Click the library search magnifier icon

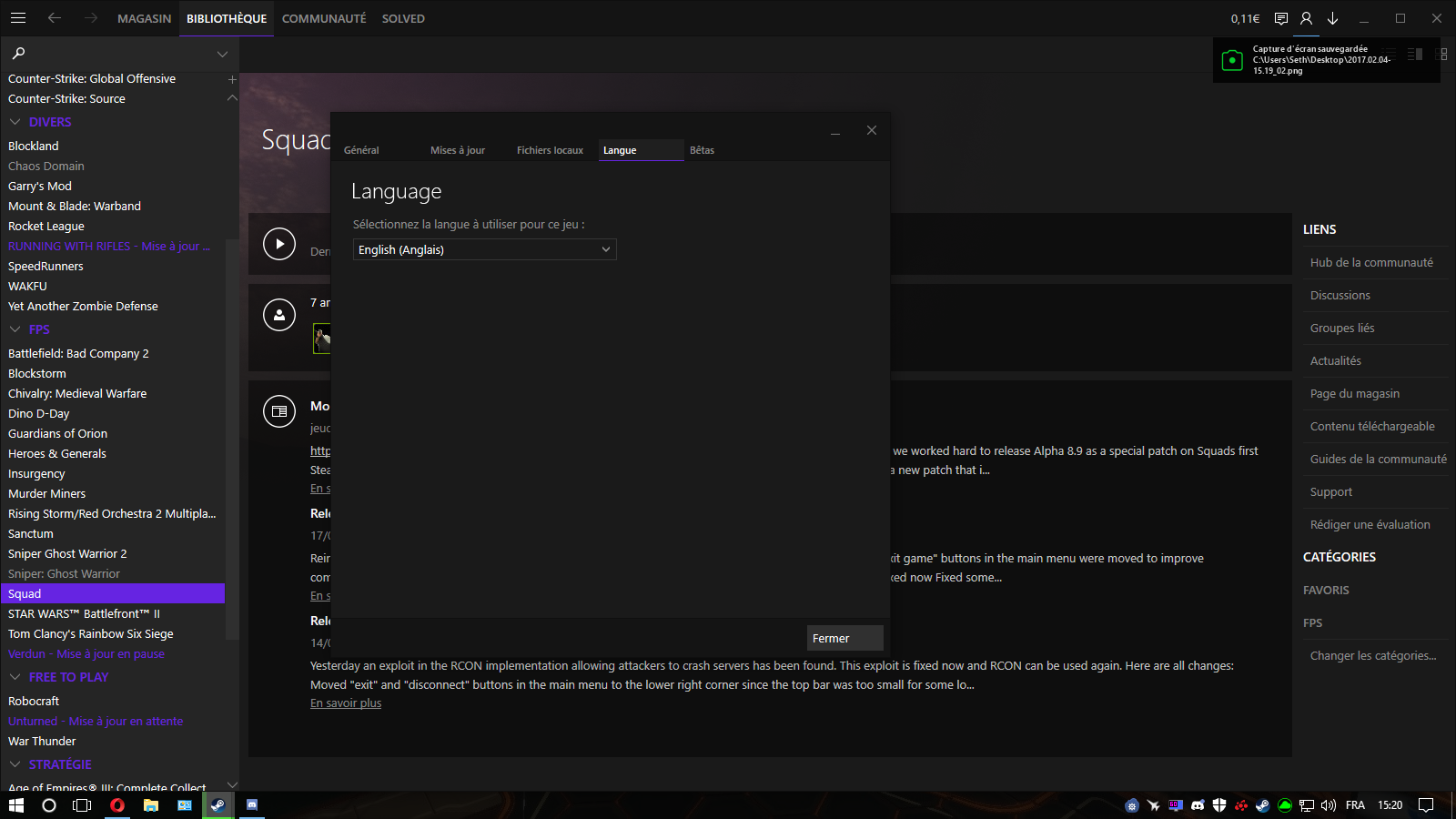(x=18, y=54)
